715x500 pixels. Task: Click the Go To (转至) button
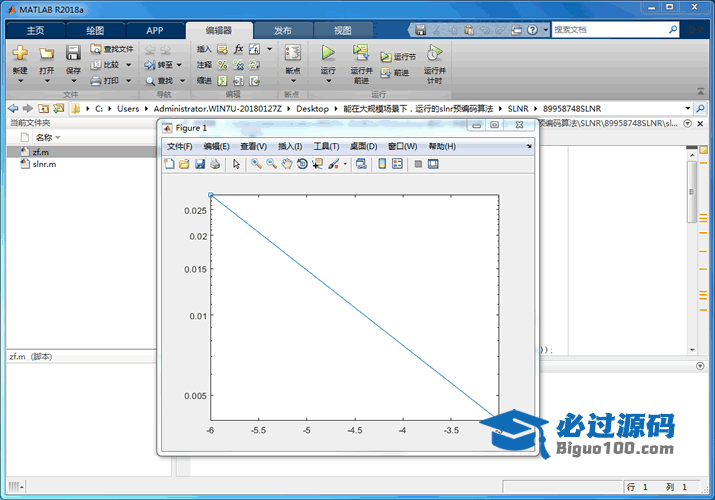pos(160,65)
